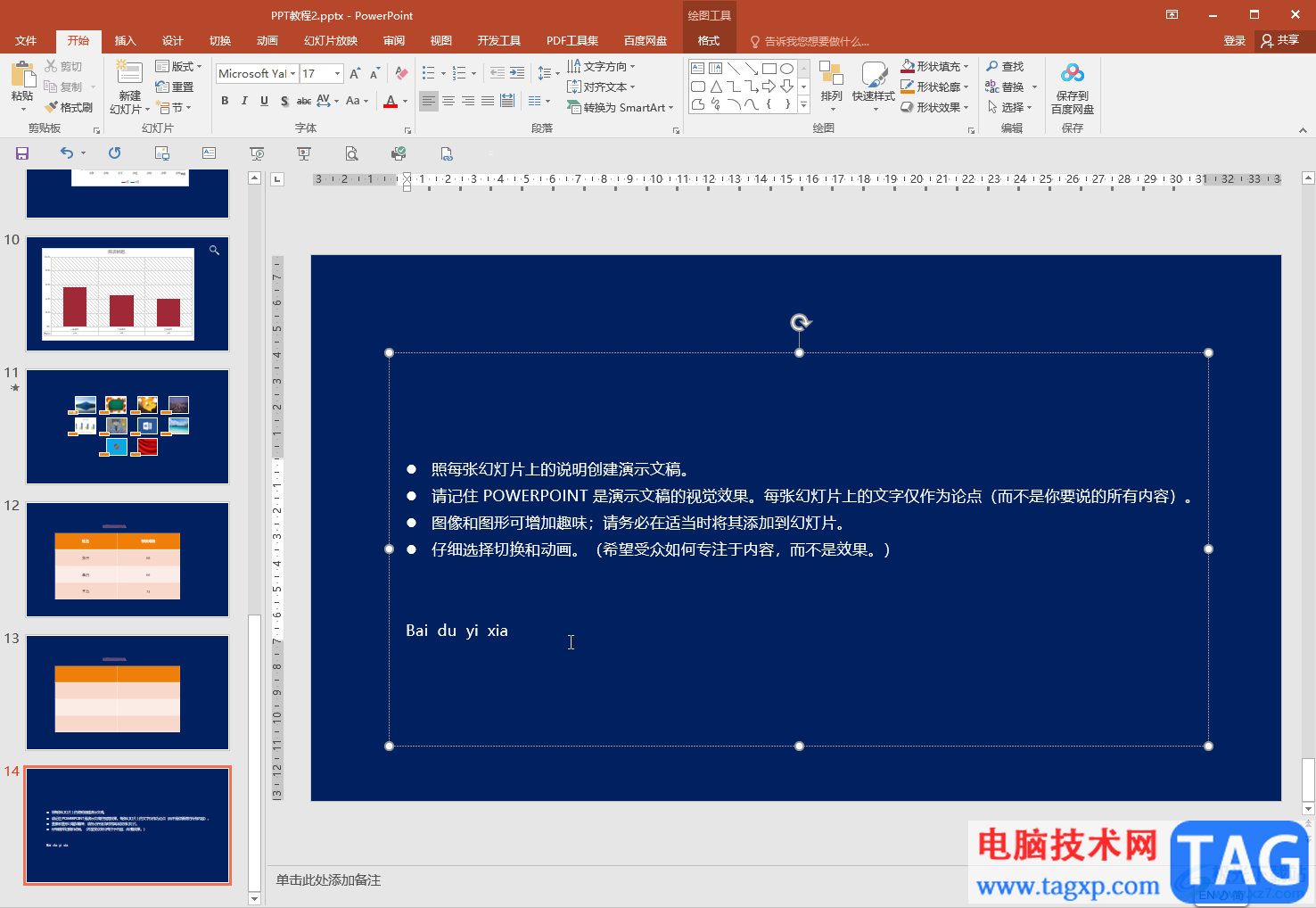Toggle bold formatting
This screenshot has height=908, width=1316.
point(225,101)
